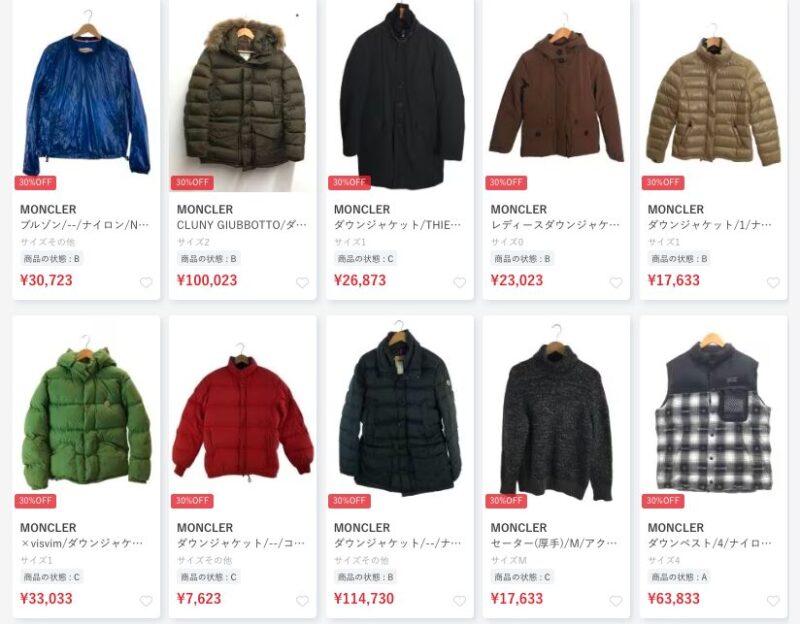
Task: Like the brown ladies down jacket ¥23,023
Action: [x=616, y=282]
